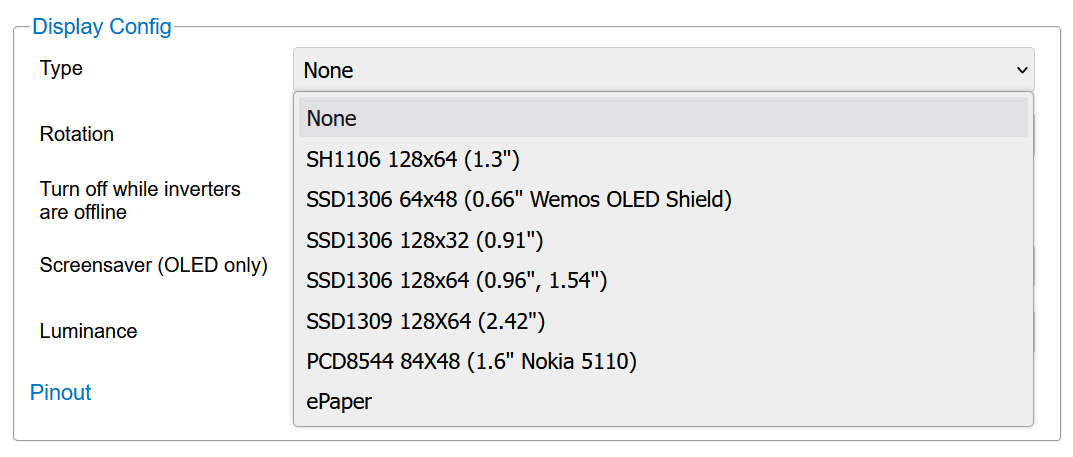Click 'Turn off while inverters are offline' label
The image size is (1073, 457).
[x=140, y=200]
